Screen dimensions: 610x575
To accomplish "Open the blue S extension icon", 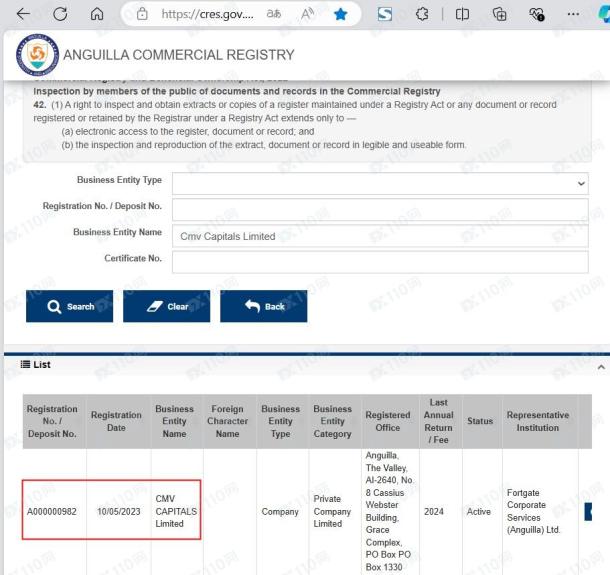I will click(385, 14).
